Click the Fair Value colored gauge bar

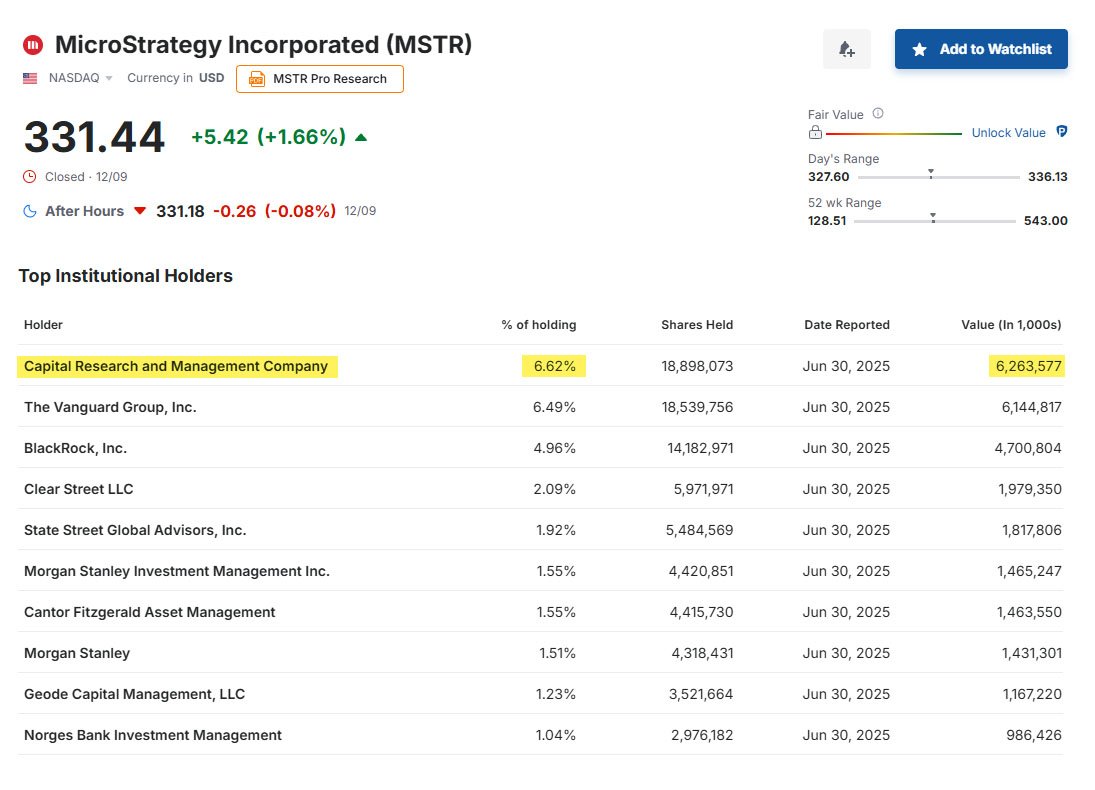click(x=894, y=133)
